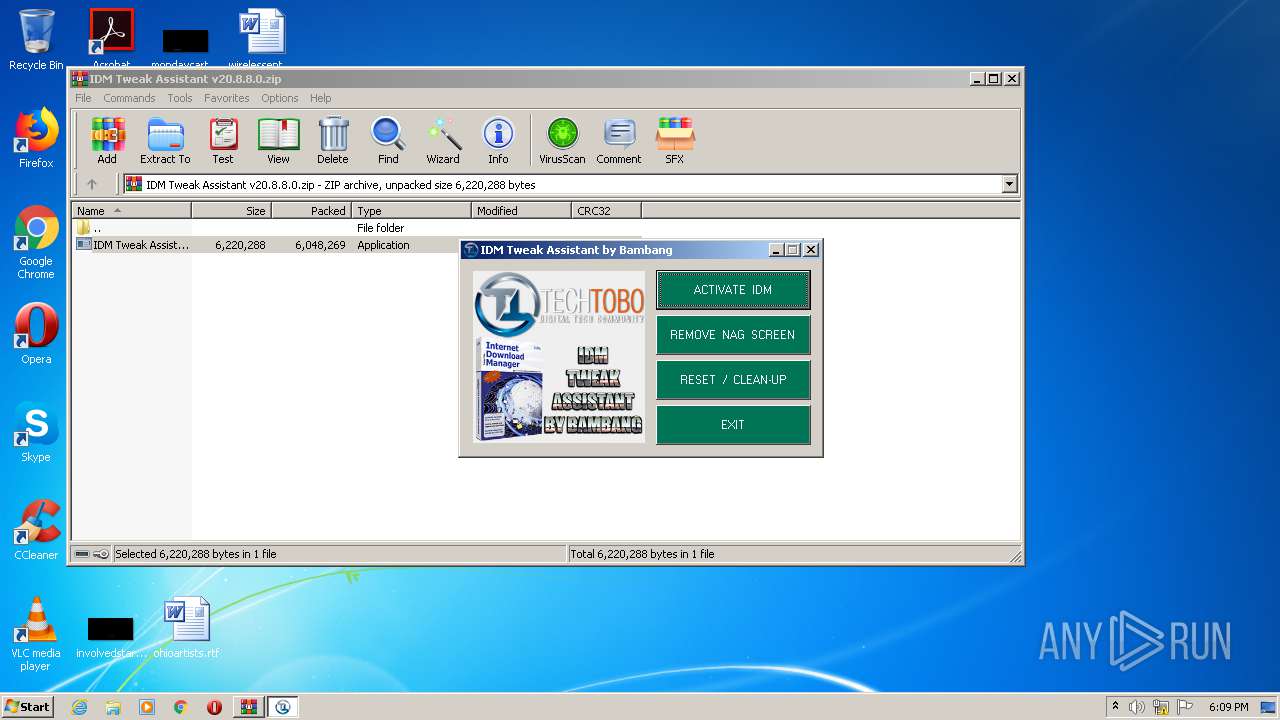The width and height of the screenshot is (1280, 720).
Task: Click the Find magnifier icon
Action: click(388, 140)
